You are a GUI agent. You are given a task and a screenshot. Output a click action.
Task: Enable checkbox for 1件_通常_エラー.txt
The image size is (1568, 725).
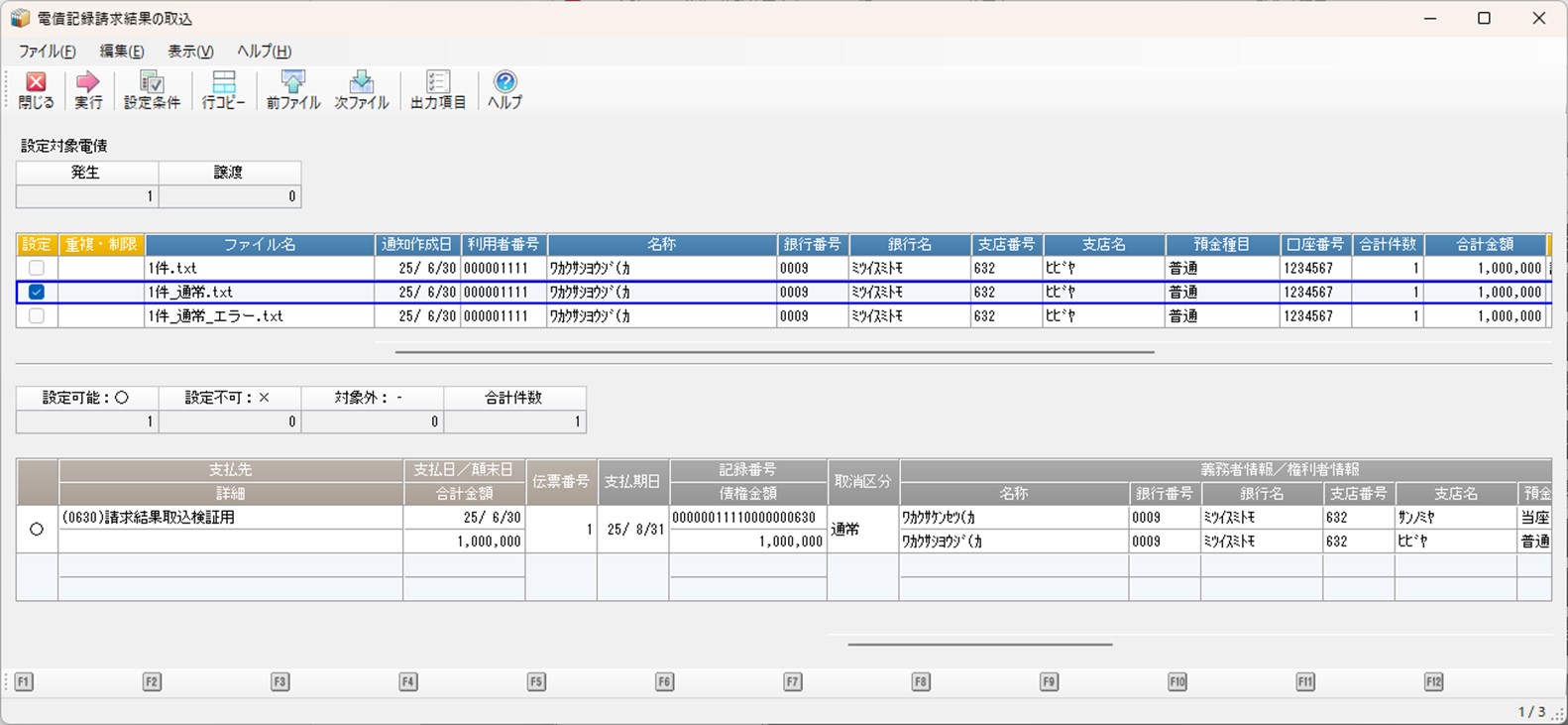tap(37, 315)
